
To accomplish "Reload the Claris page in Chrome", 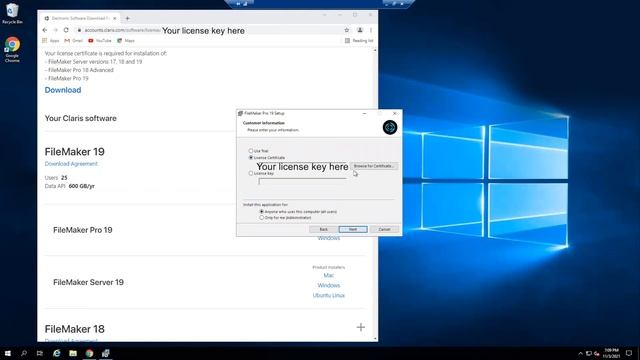I will point(66,30).
